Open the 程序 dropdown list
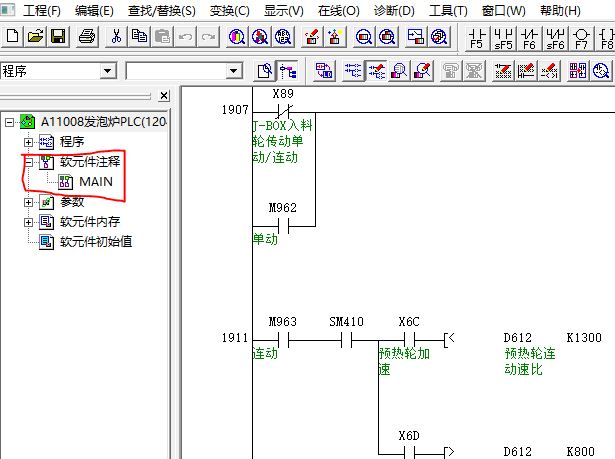Image resolution: width=615 pixels, height=459 pixels. [x=108, y=71]
